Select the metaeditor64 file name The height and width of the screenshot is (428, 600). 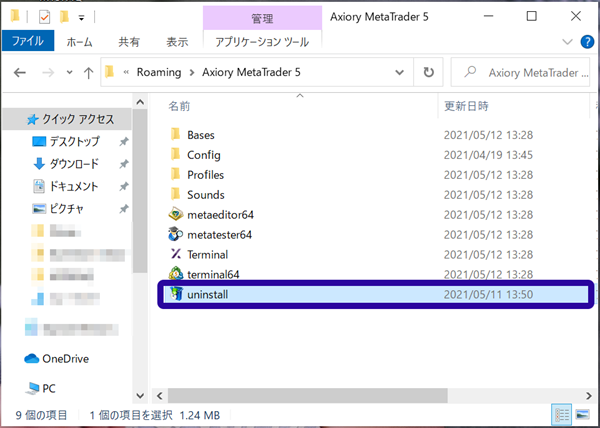pos(220,215)
